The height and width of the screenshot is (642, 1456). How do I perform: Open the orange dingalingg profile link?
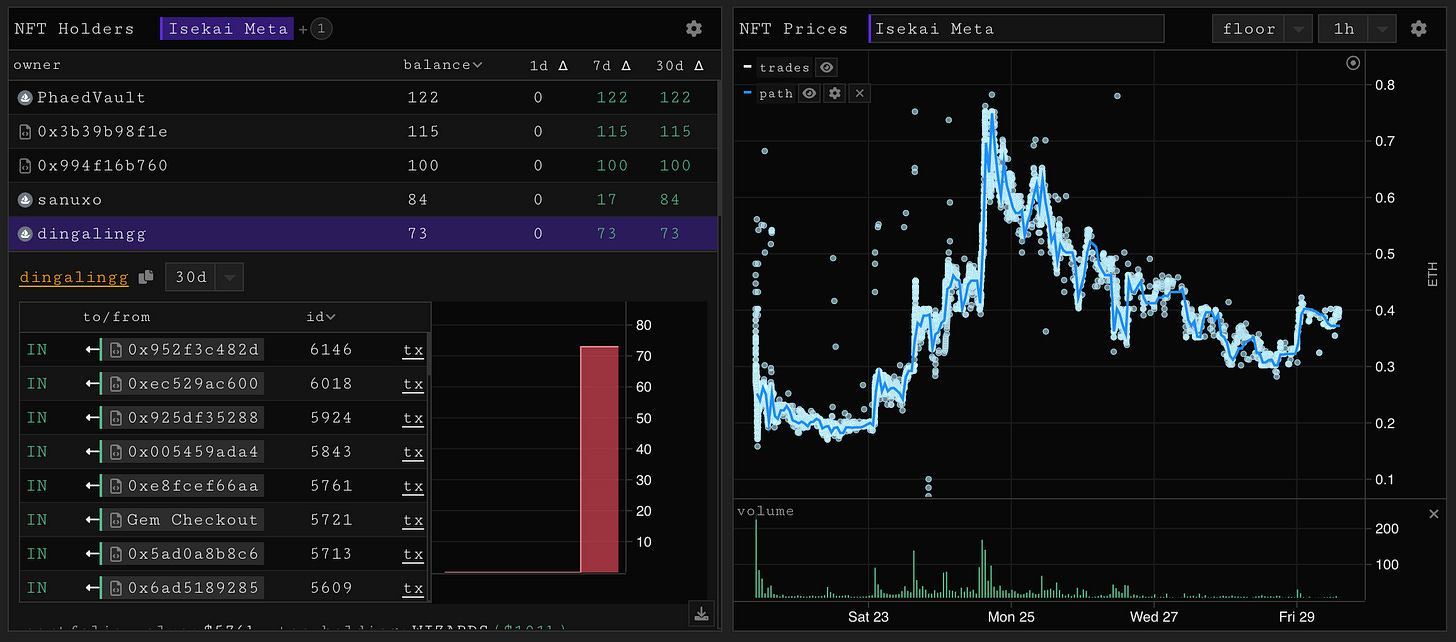[x=75, y=277]
